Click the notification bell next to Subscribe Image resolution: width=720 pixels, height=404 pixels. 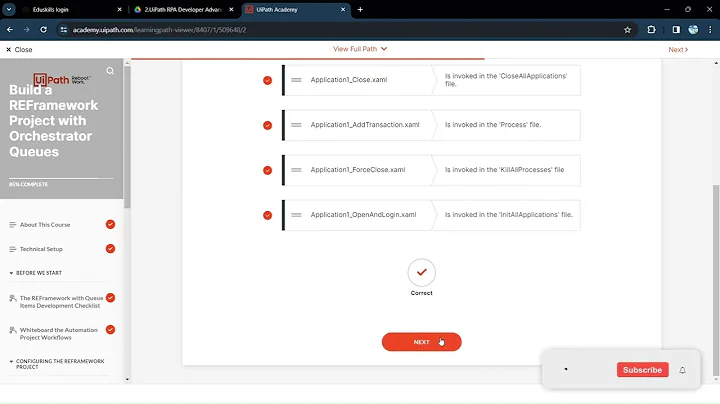[x=682, y=370]
